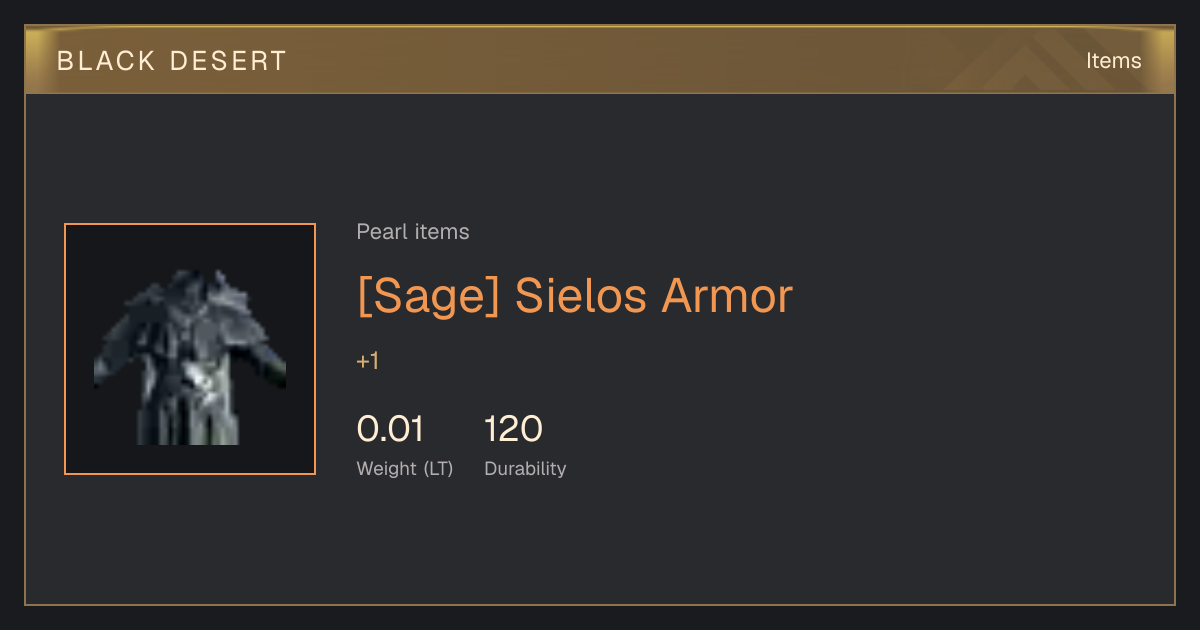The height and width of the screenshot is (630, 1200).
Task: Click the LT unit in weight label
Action: tap(438, 468)
